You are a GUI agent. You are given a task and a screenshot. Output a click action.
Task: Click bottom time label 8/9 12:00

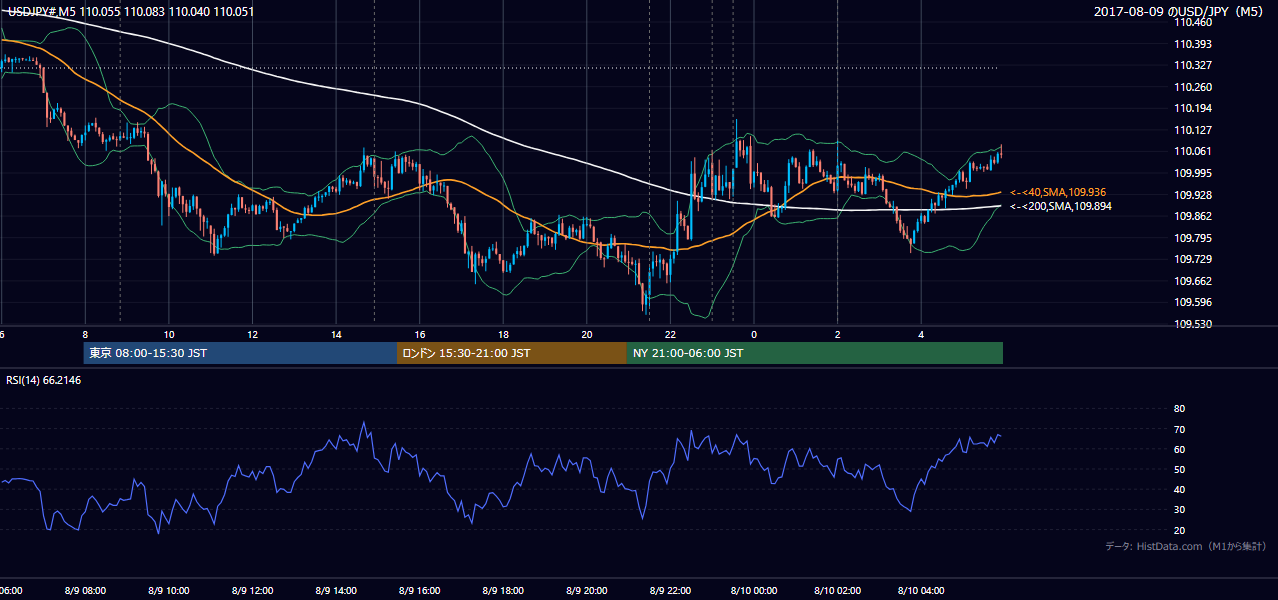tap(253, 591)
